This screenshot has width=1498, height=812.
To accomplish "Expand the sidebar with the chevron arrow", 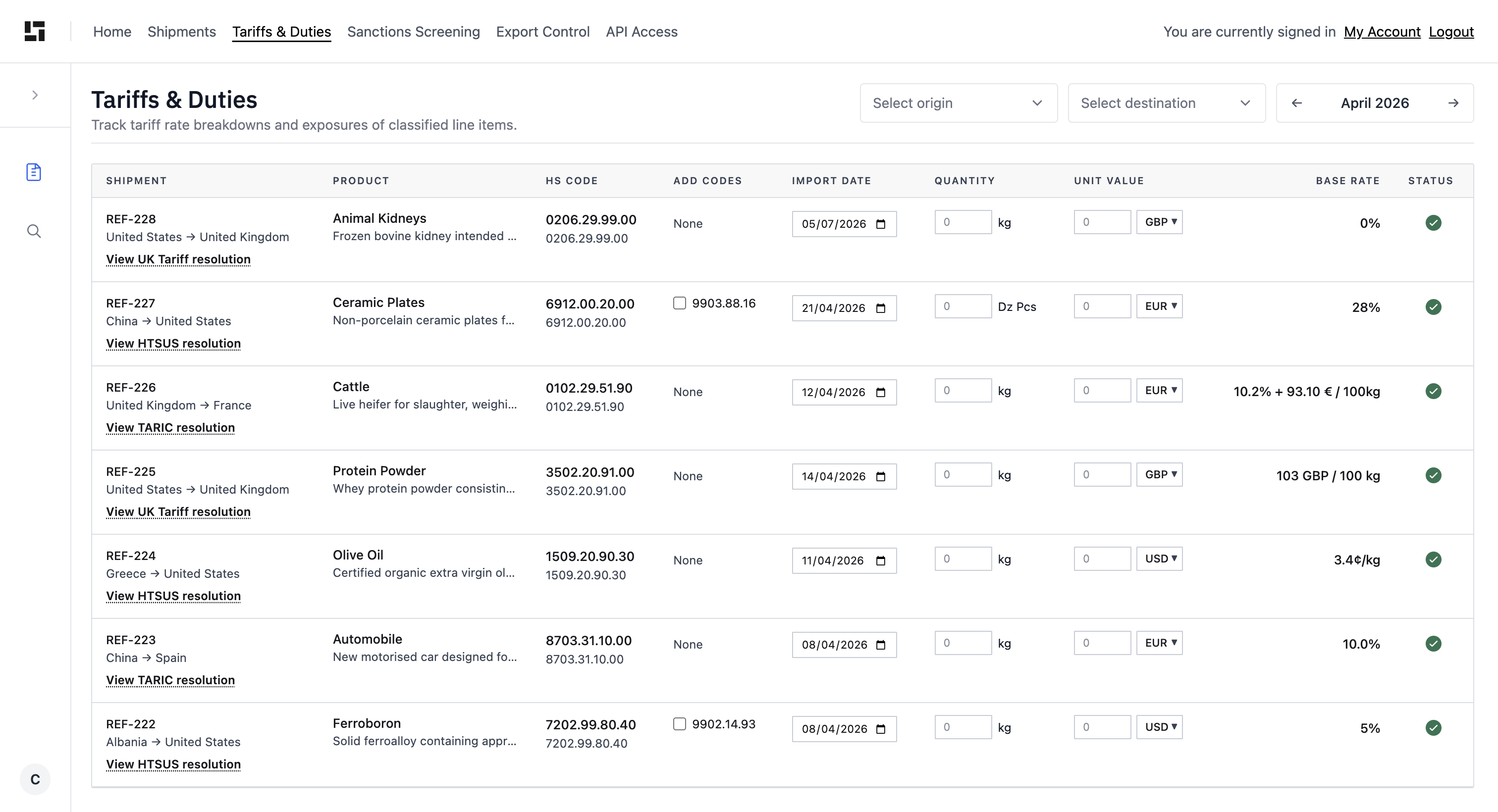I will point(35,96).
